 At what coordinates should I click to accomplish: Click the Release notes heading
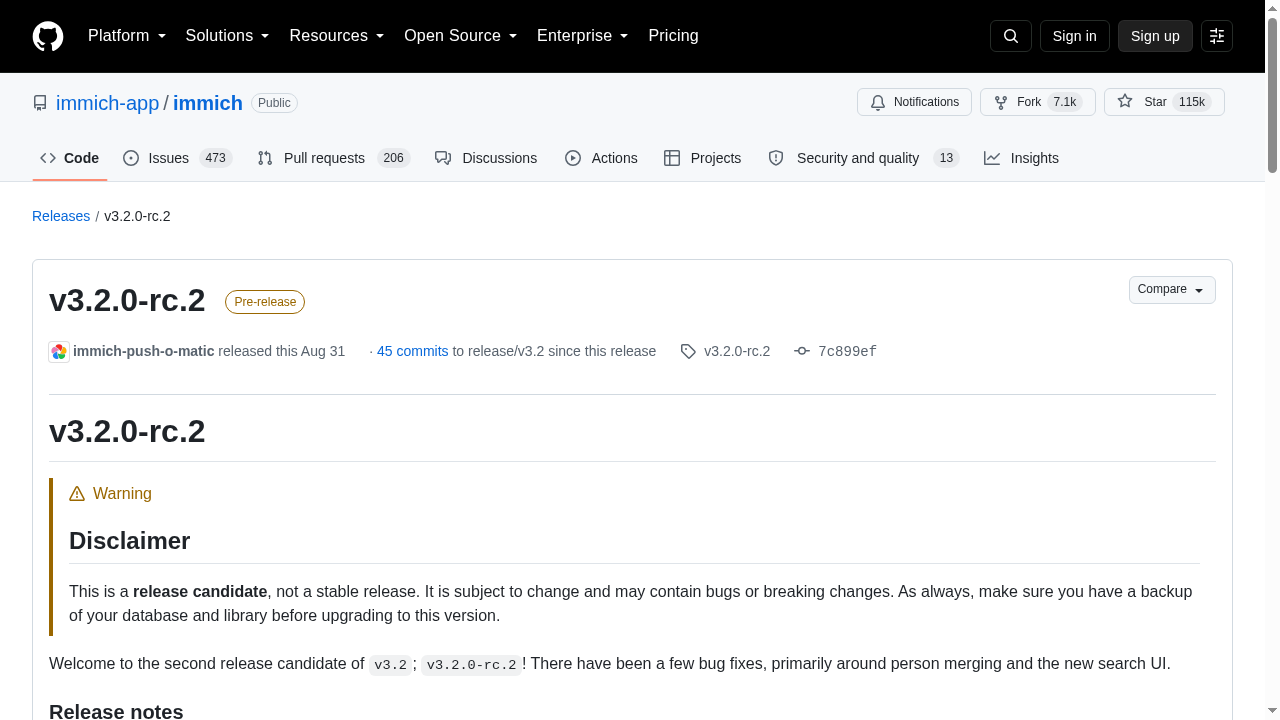click(116, 711)
